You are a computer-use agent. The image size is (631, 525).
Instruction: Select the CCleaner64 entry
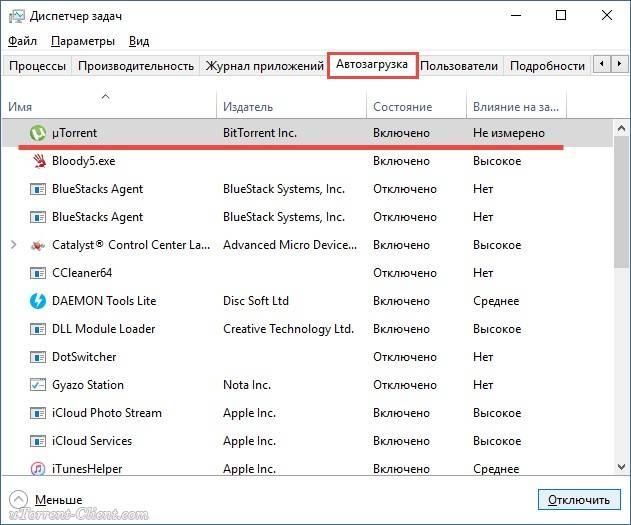(x=82, y=273)
